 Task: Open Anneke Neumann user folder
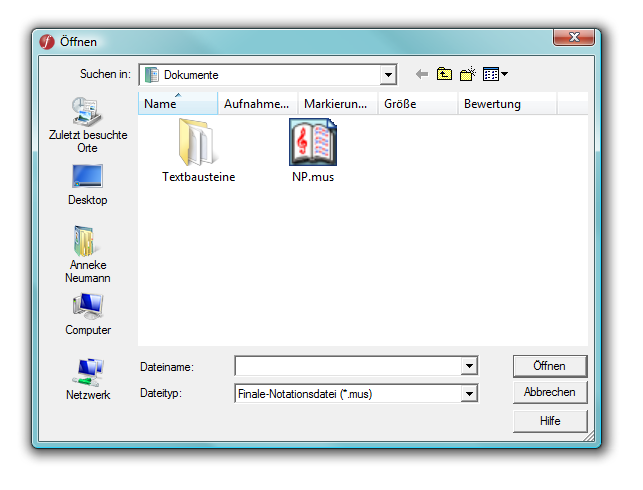click(88, 254)
